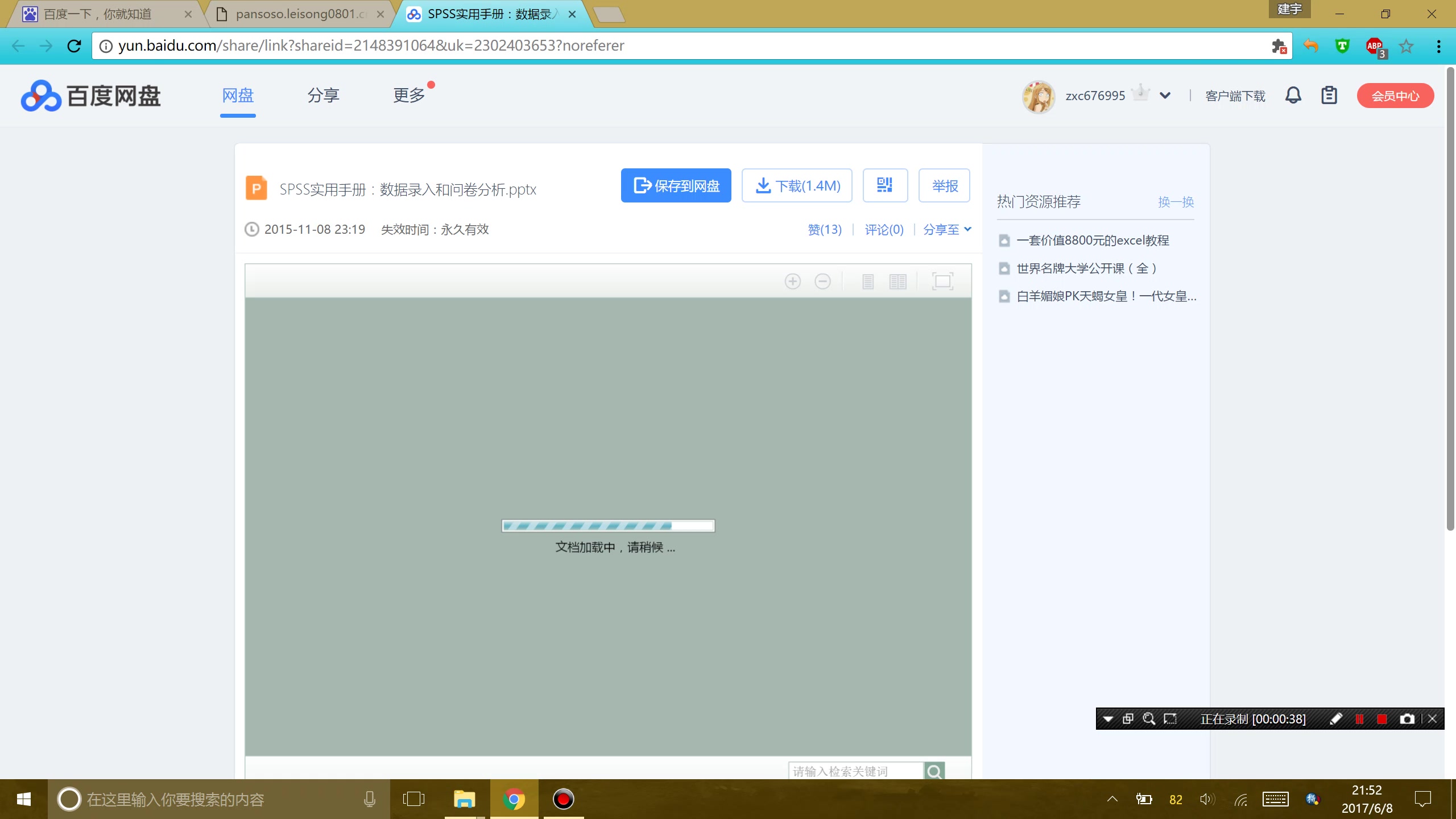
Task: Enter fullscreen document preview
Action: [x=942, y=281]
